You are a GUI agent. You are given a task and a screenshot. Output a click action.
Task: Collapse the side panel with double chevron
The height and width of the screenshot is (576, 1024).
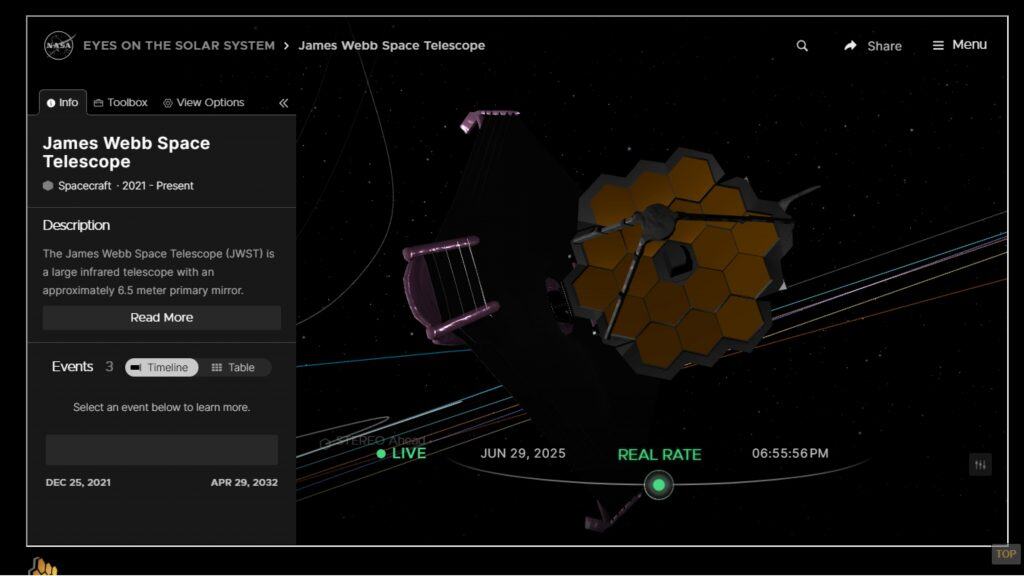click(283, 103)
